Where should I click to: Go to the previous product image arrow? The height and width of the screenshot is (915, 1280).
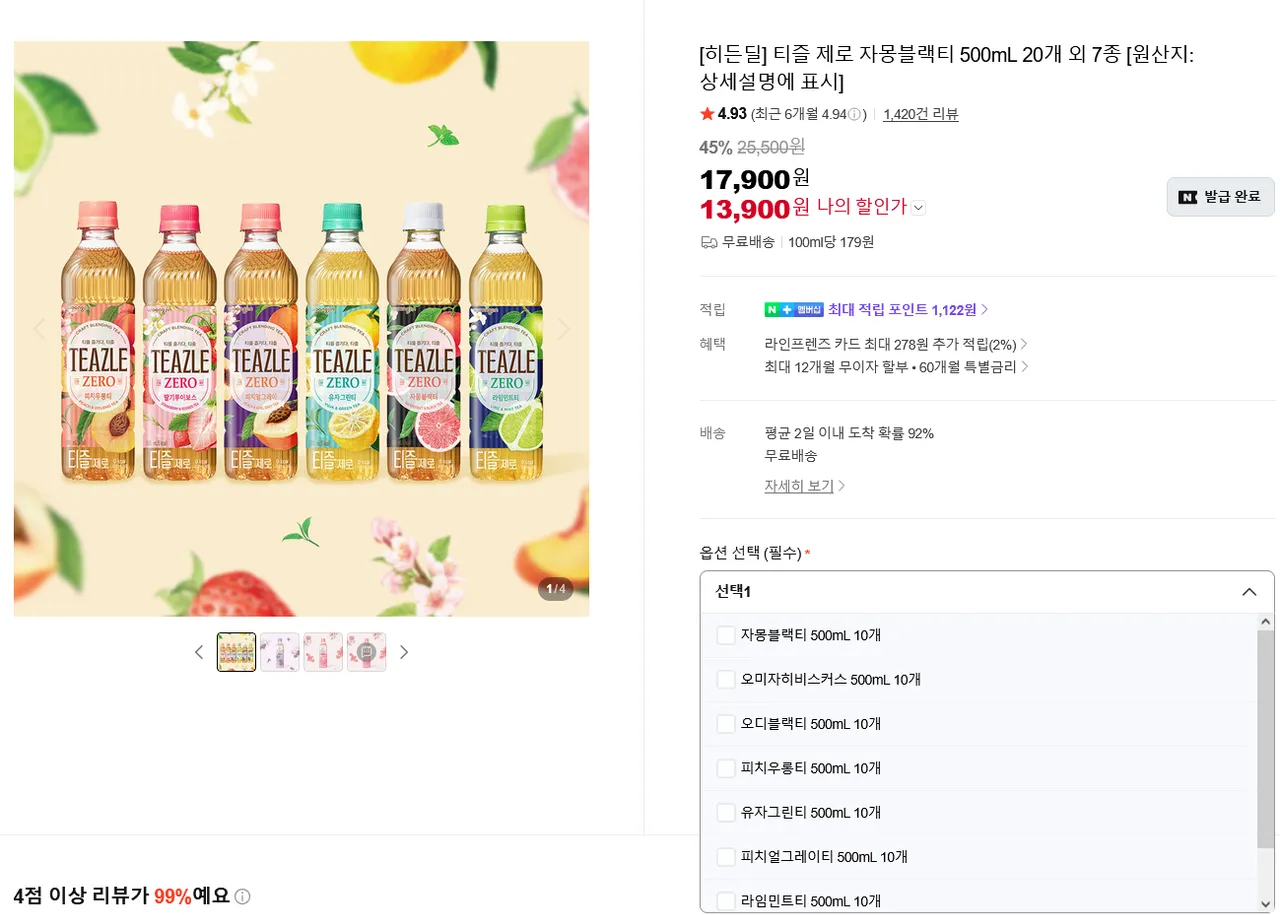point(40,328)
